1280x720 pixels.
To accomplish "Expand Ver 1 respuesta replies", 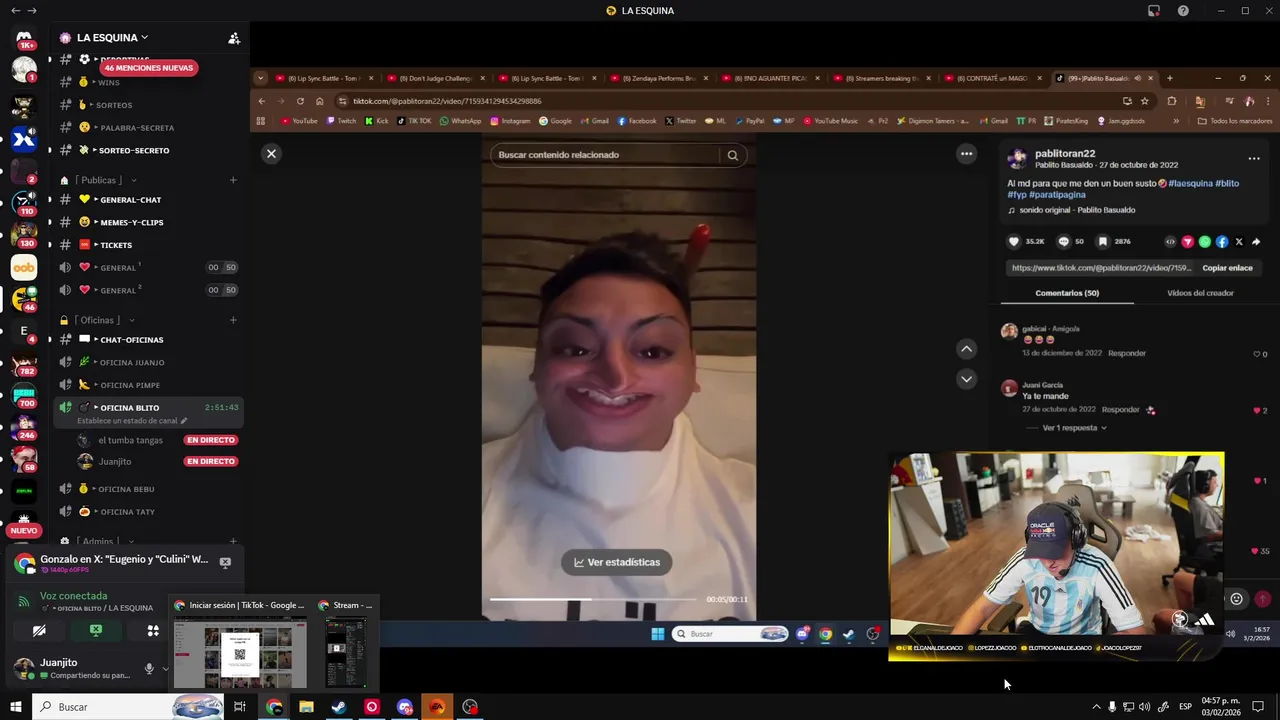I will pos(1075,428).
